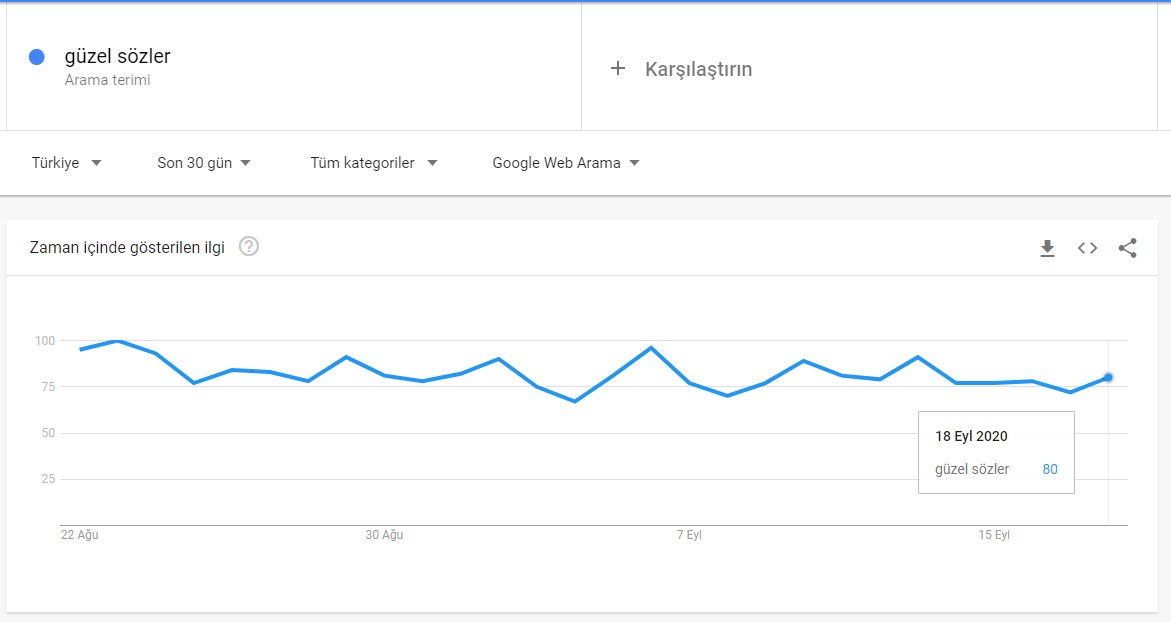Click the Karşılaştırın compare field
1171x622 pixels.
click(869, 69)
